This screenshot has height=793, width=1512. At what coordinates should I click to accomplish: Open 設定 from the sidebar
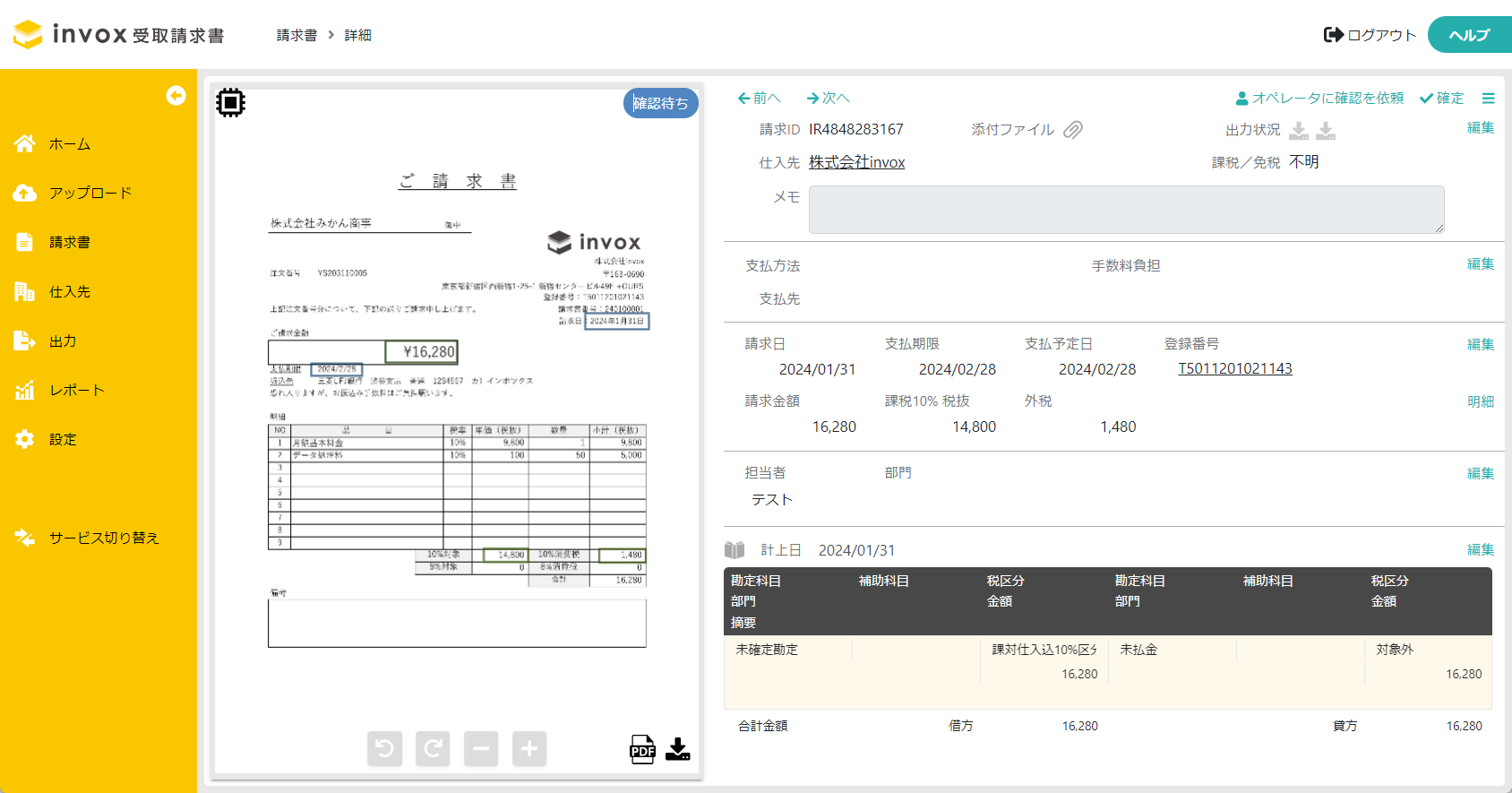tap(63, 440)
